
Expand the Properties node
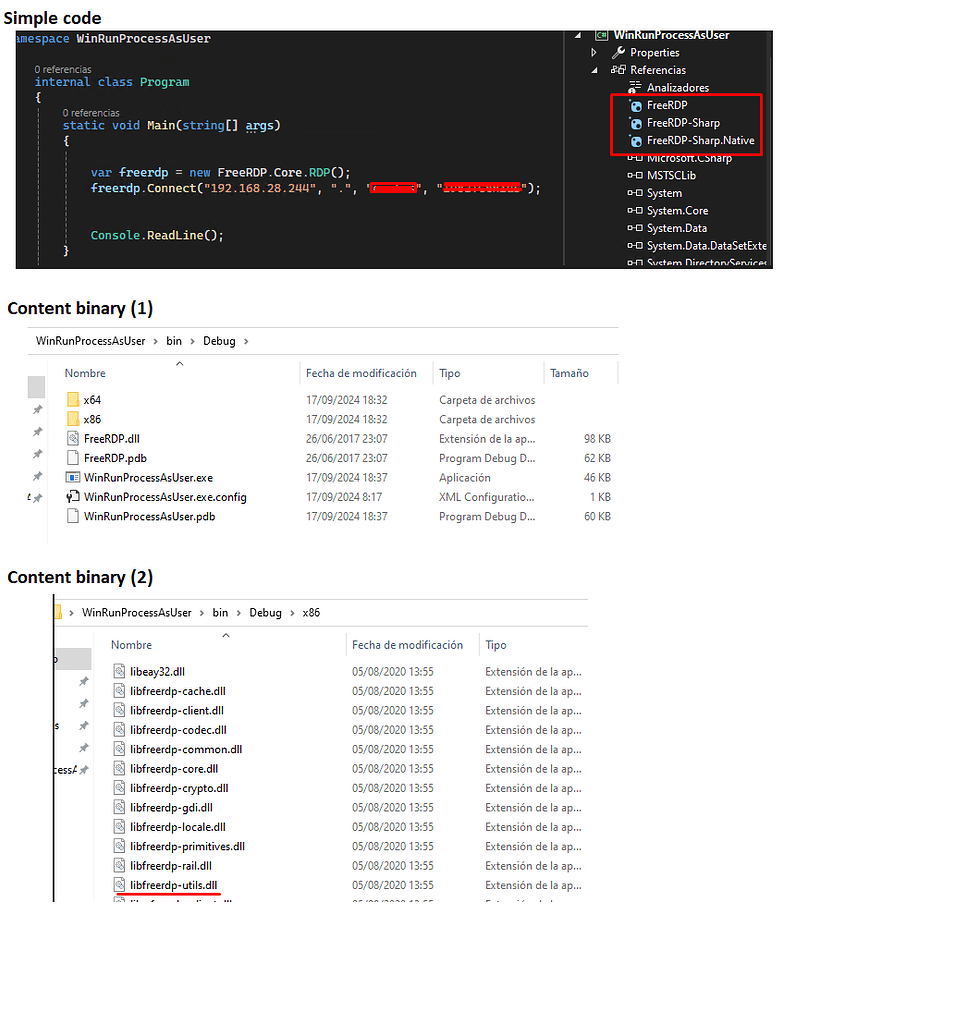pyautogui.click(x=593, y=52)
